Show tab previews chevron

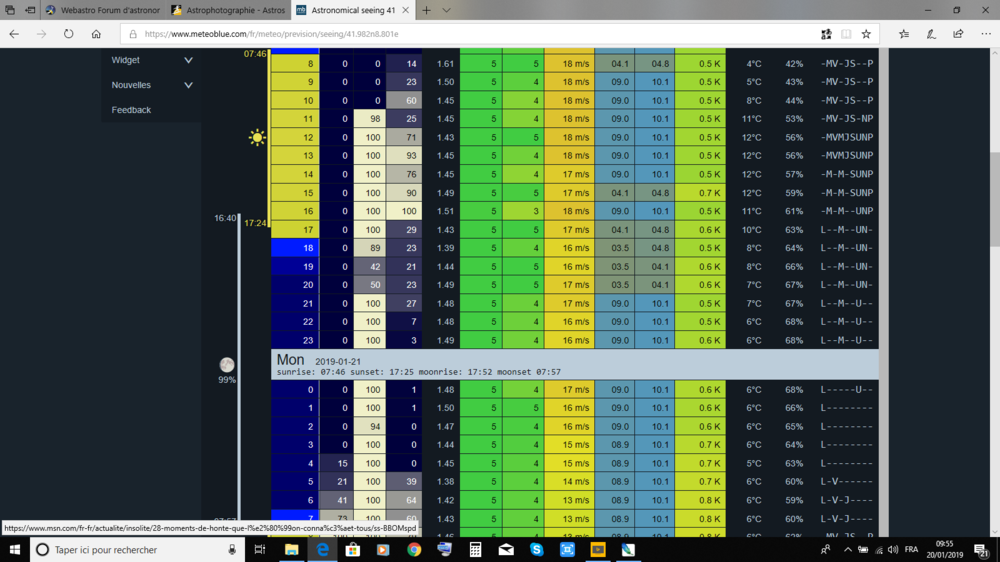click(446, 10)
